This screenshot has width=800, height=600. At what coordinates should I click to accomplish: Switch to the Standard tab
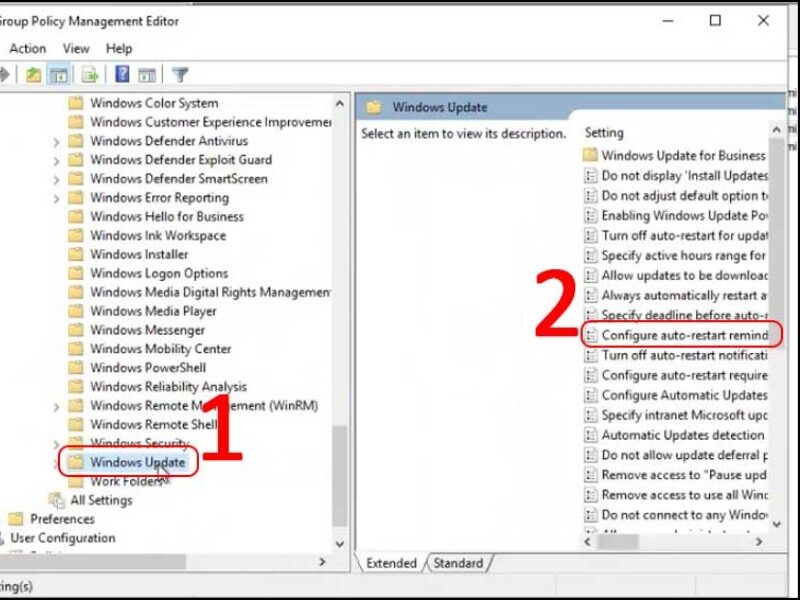click(459, 563)
